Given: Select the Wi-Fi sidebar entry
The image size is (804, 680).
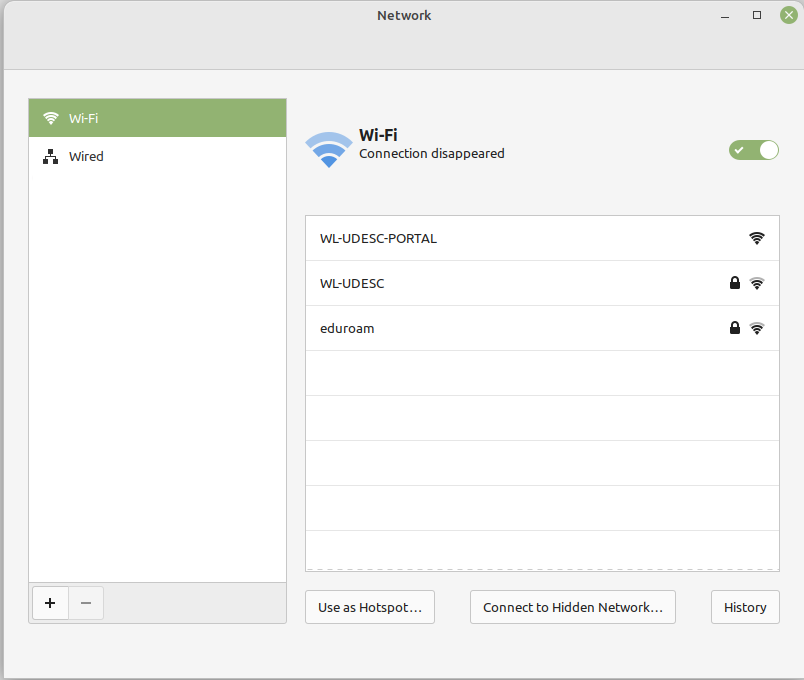Looking at the screenshot, I should 157,118.
